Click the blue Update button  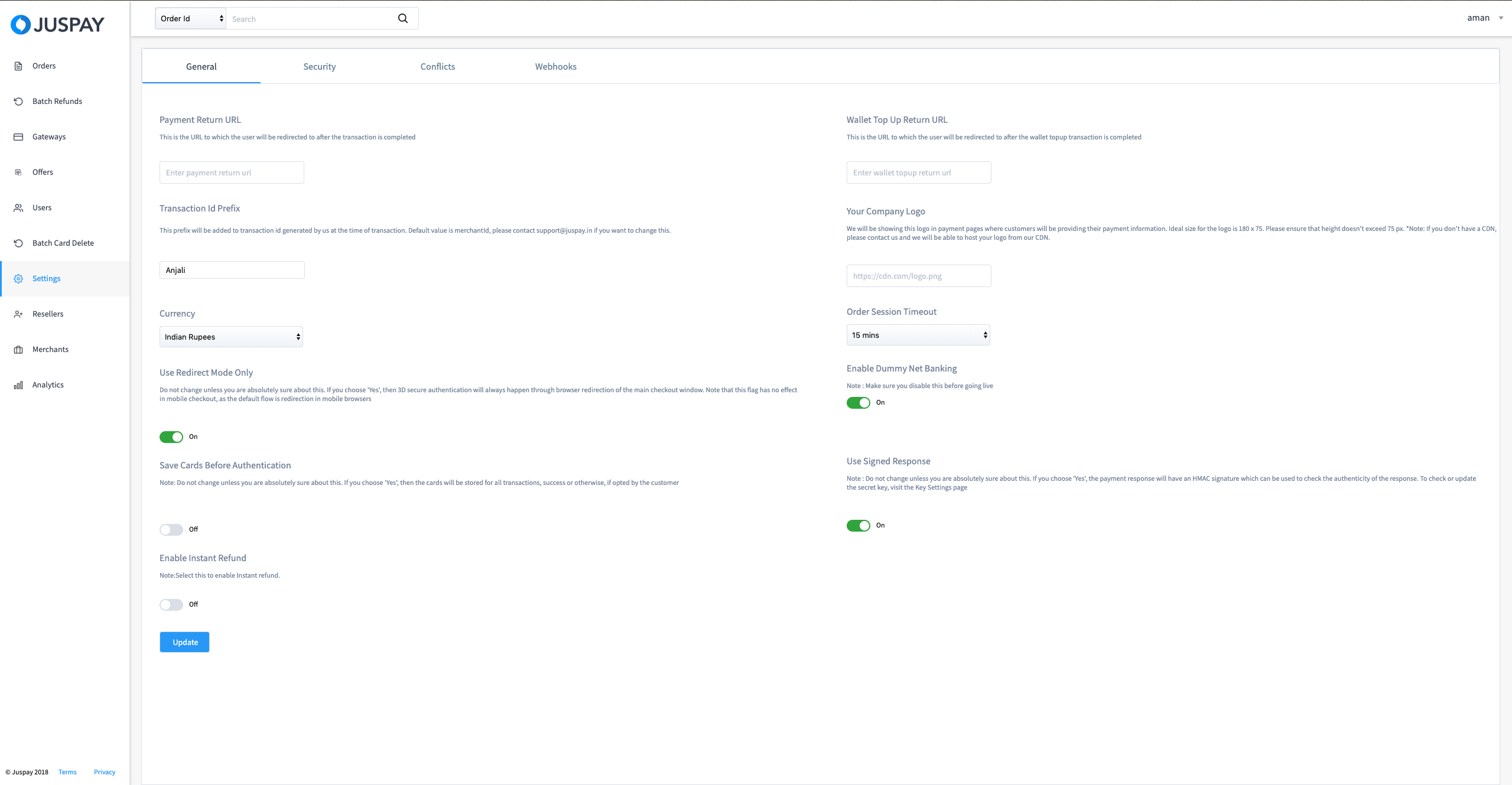click(x=184, y=642)
